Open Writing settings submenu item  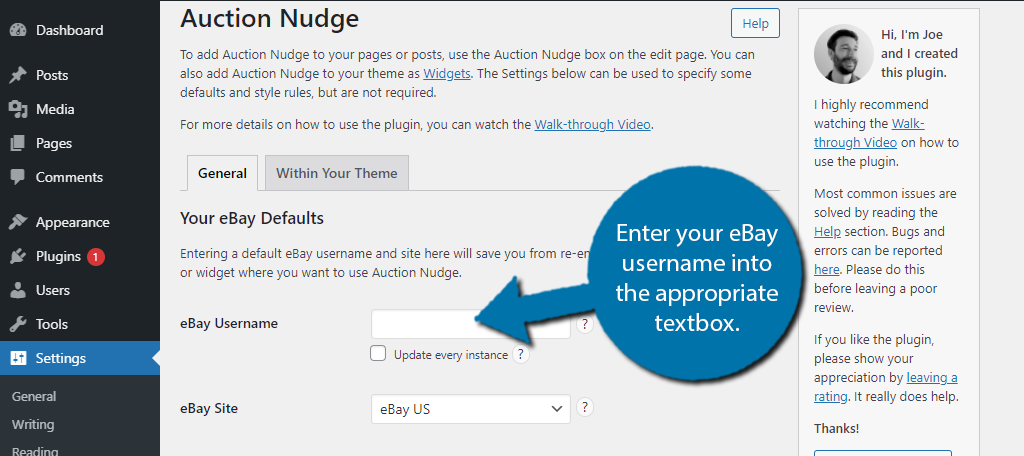[x=33, y=425]
